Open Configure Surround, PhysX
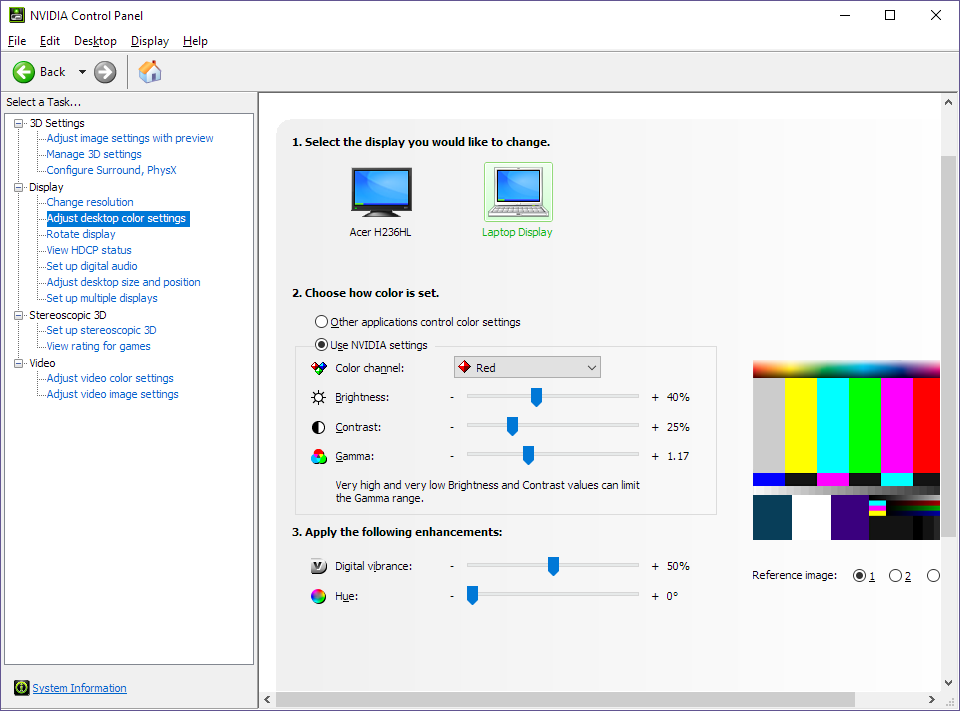This screenshot has height=711, width=960. [111, 170]
